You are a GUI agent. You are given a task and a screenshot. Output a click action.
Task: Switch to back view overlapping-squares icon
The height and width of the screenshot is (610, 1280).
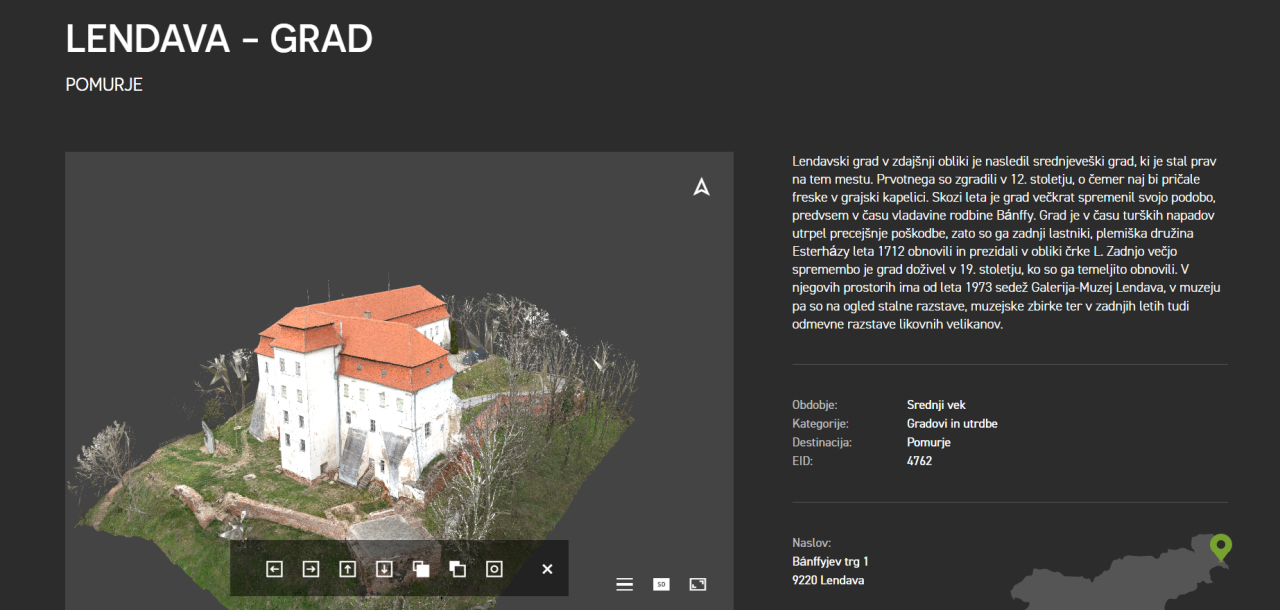[457, 569]
